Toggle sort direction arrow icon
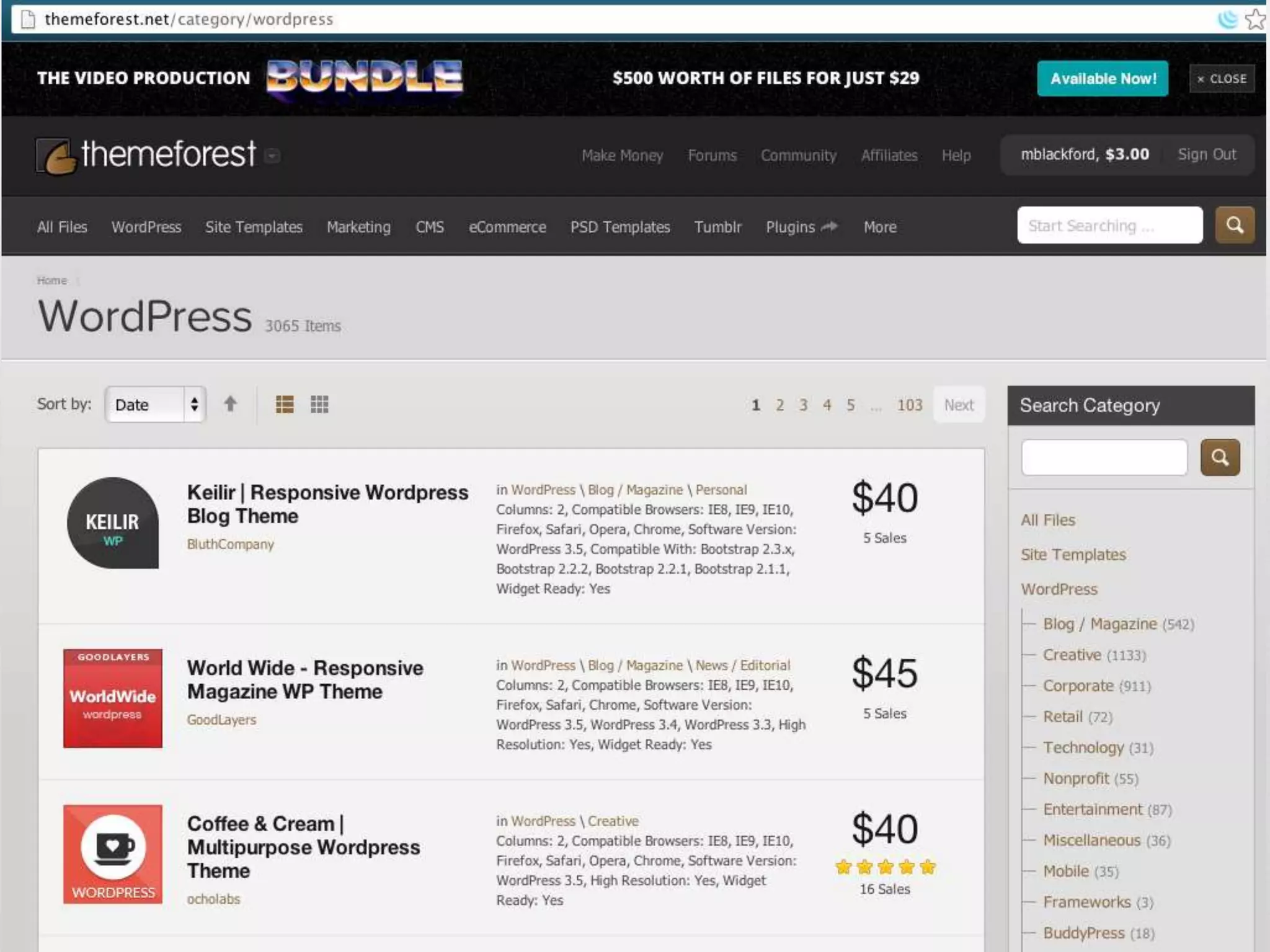Viewport: 1270px width, 952px height. click(230, 404)
